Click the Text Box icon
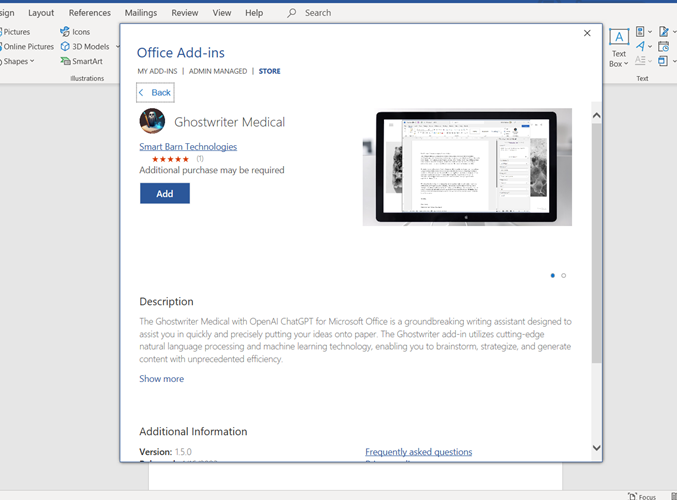 pos(619,38)
